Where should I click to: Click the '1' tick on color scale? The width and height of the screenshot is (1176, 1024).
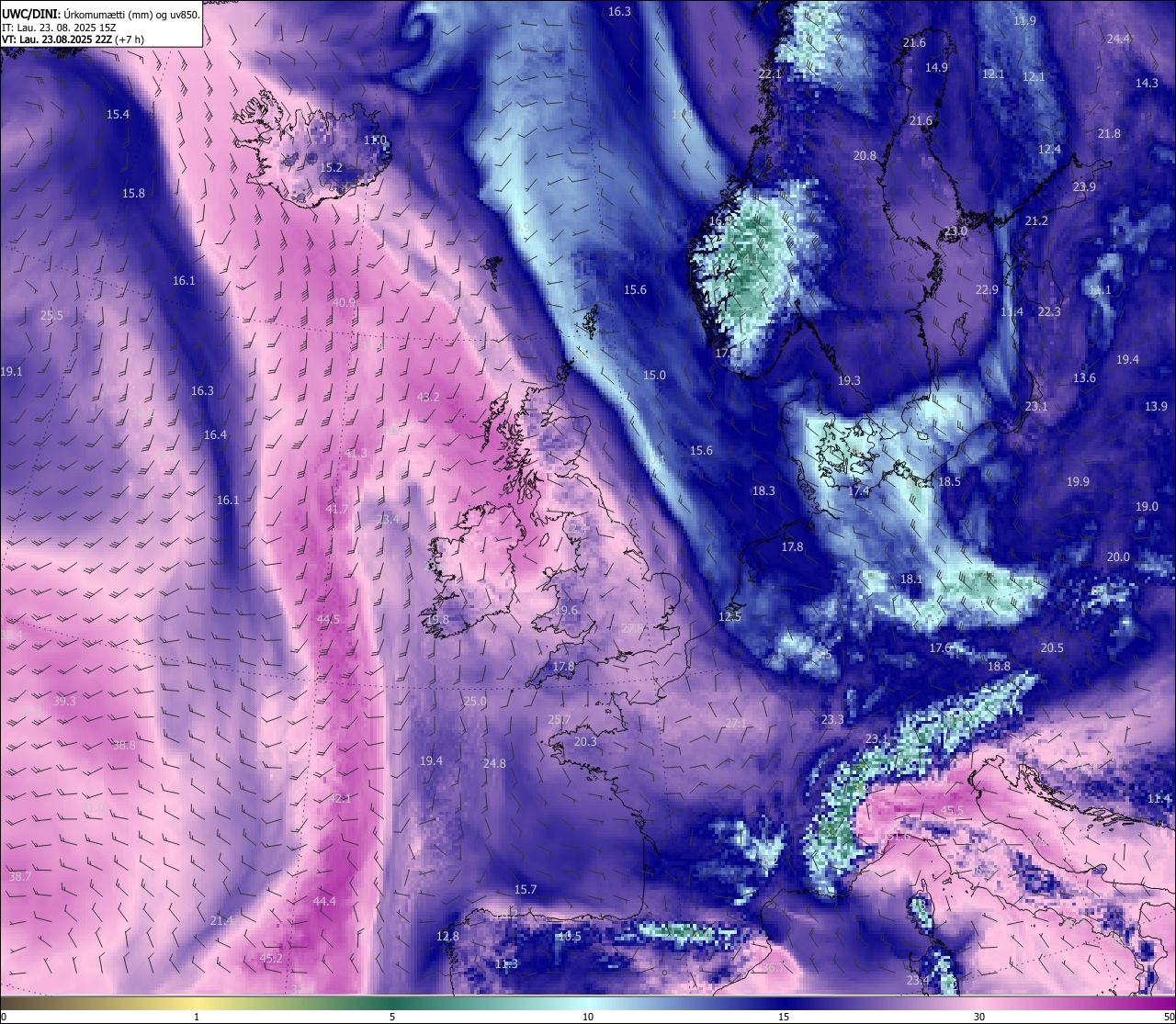(197, 1017)
